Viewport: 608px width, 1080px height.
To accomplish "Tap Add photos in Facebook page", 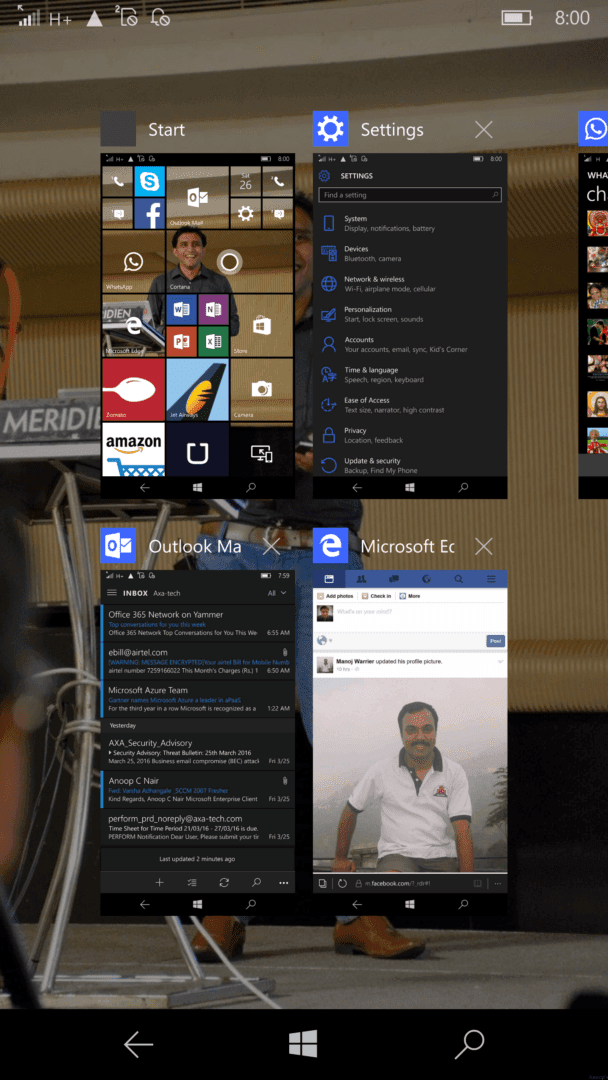I will coord(335,596).
